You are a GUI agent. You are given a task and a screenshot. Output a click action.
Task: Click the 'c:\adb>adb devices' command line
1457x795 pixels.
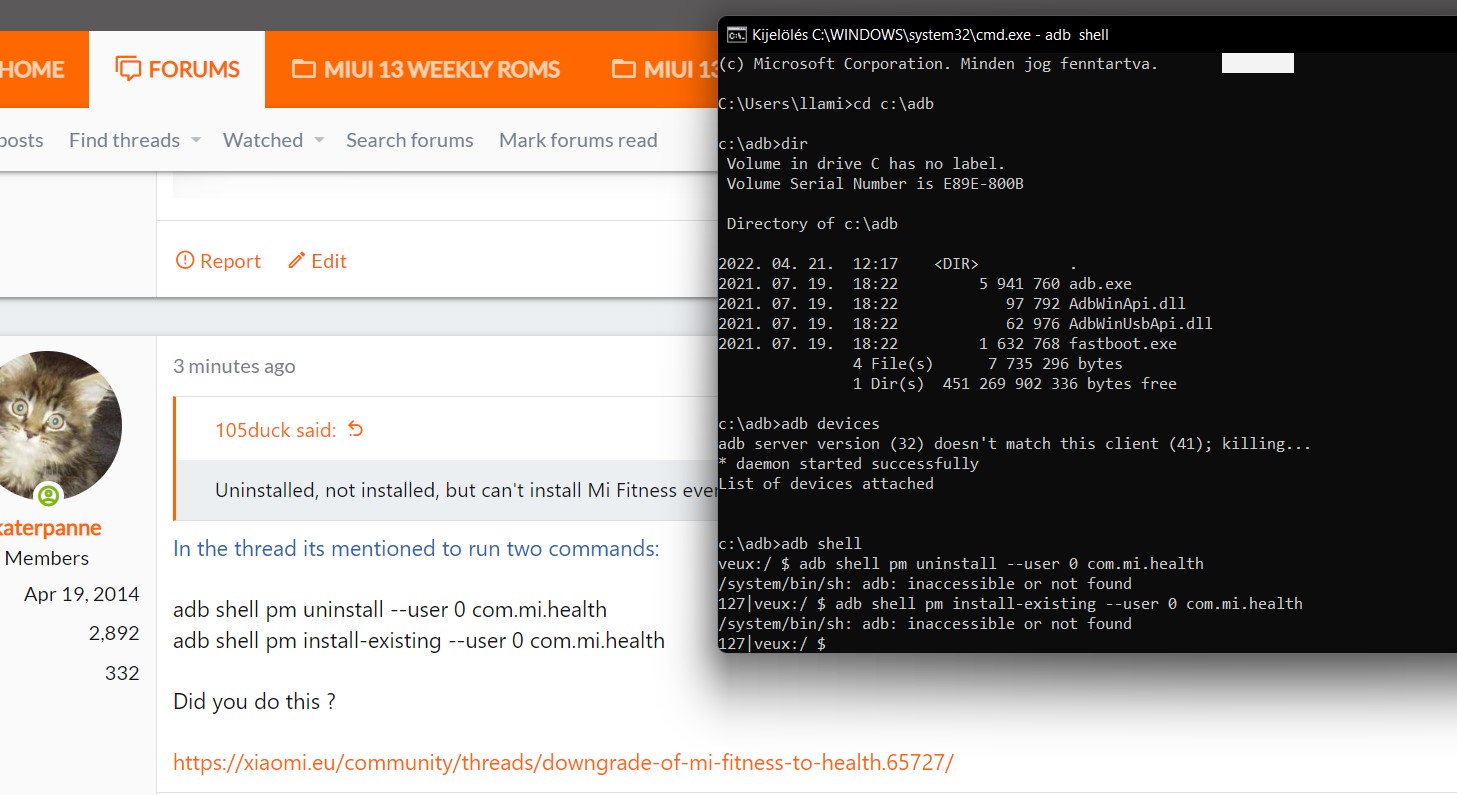(x=799, y=424)
